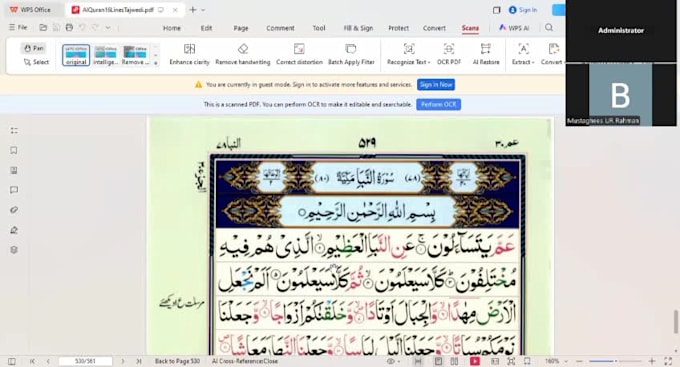The height and width of the screenshot is (367, 680).
Task: Click the AI Restore tool
Action: click(x=486, y=54)
